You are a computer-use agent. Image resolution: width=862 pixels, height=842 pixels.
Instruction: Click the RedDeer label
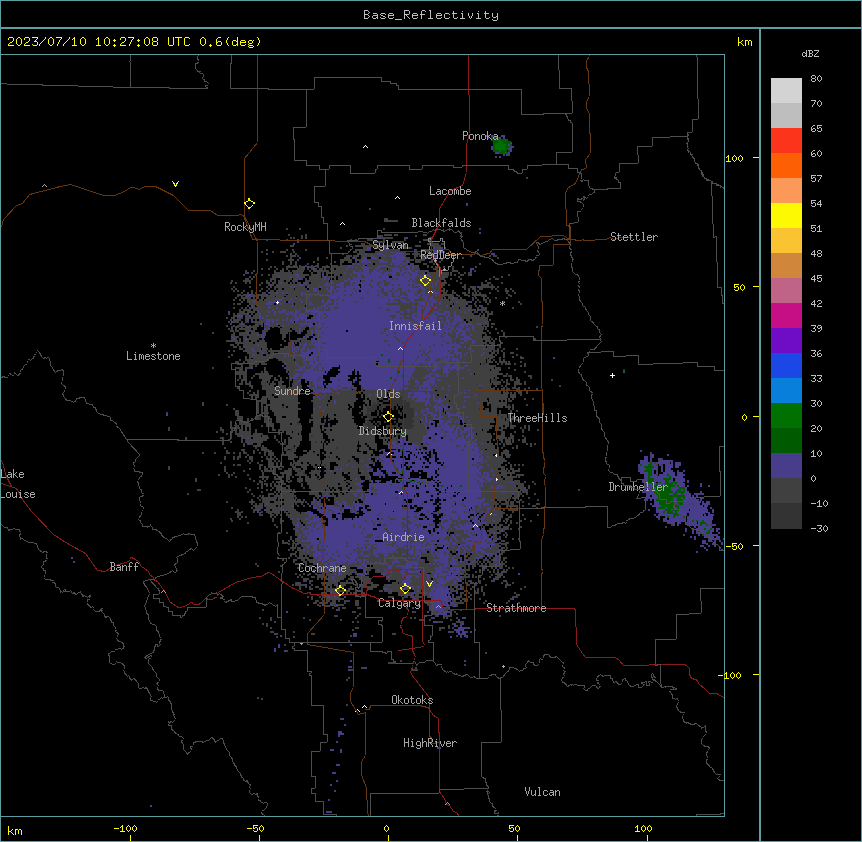(x=440, y=255)
